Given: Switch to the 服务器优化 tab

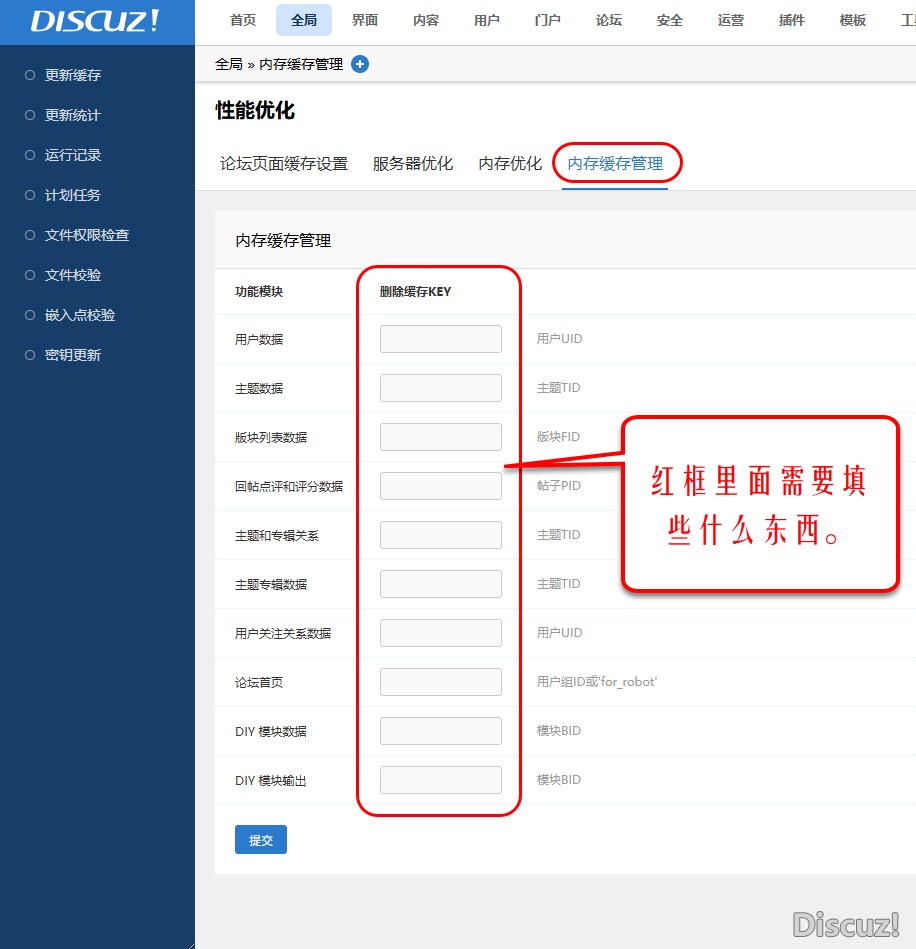Looking at the screenshot, I should (412, 164).
